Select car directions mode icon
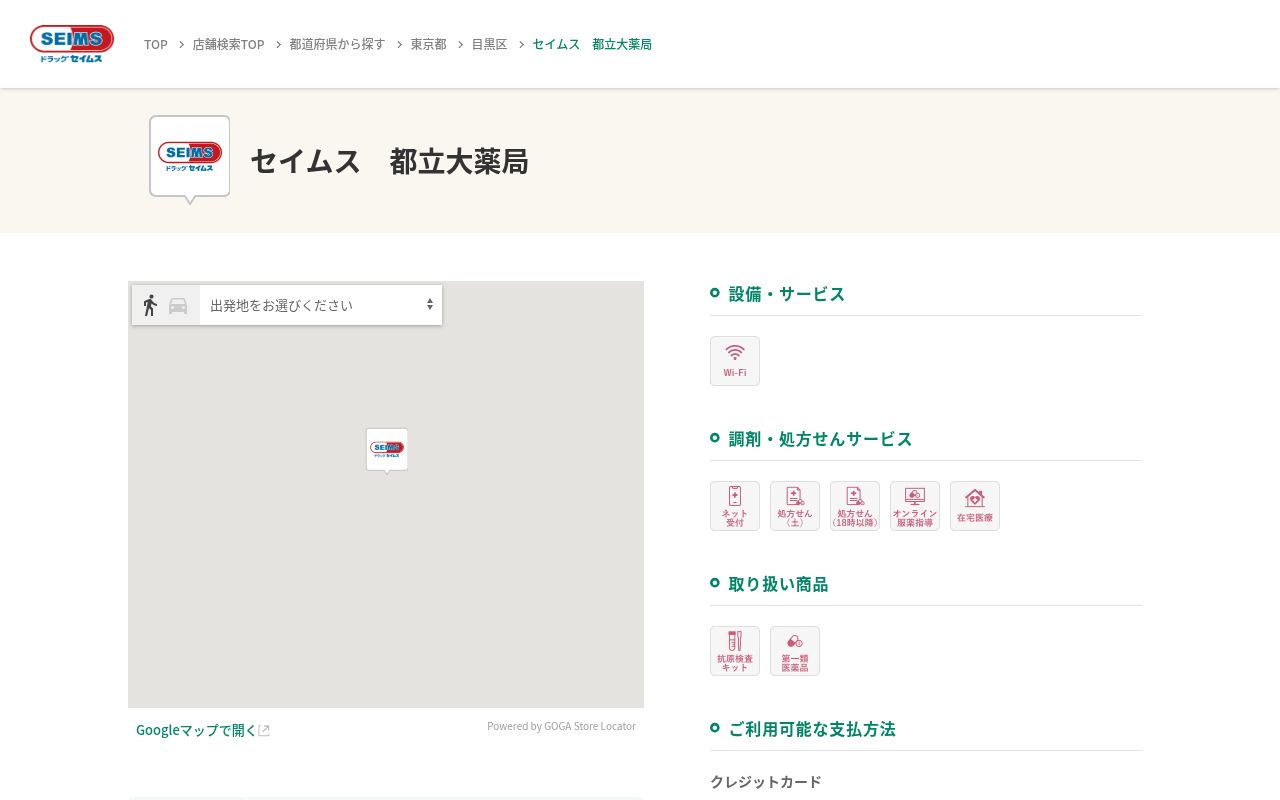The image size is (1280, 800). tap(178, 306)
